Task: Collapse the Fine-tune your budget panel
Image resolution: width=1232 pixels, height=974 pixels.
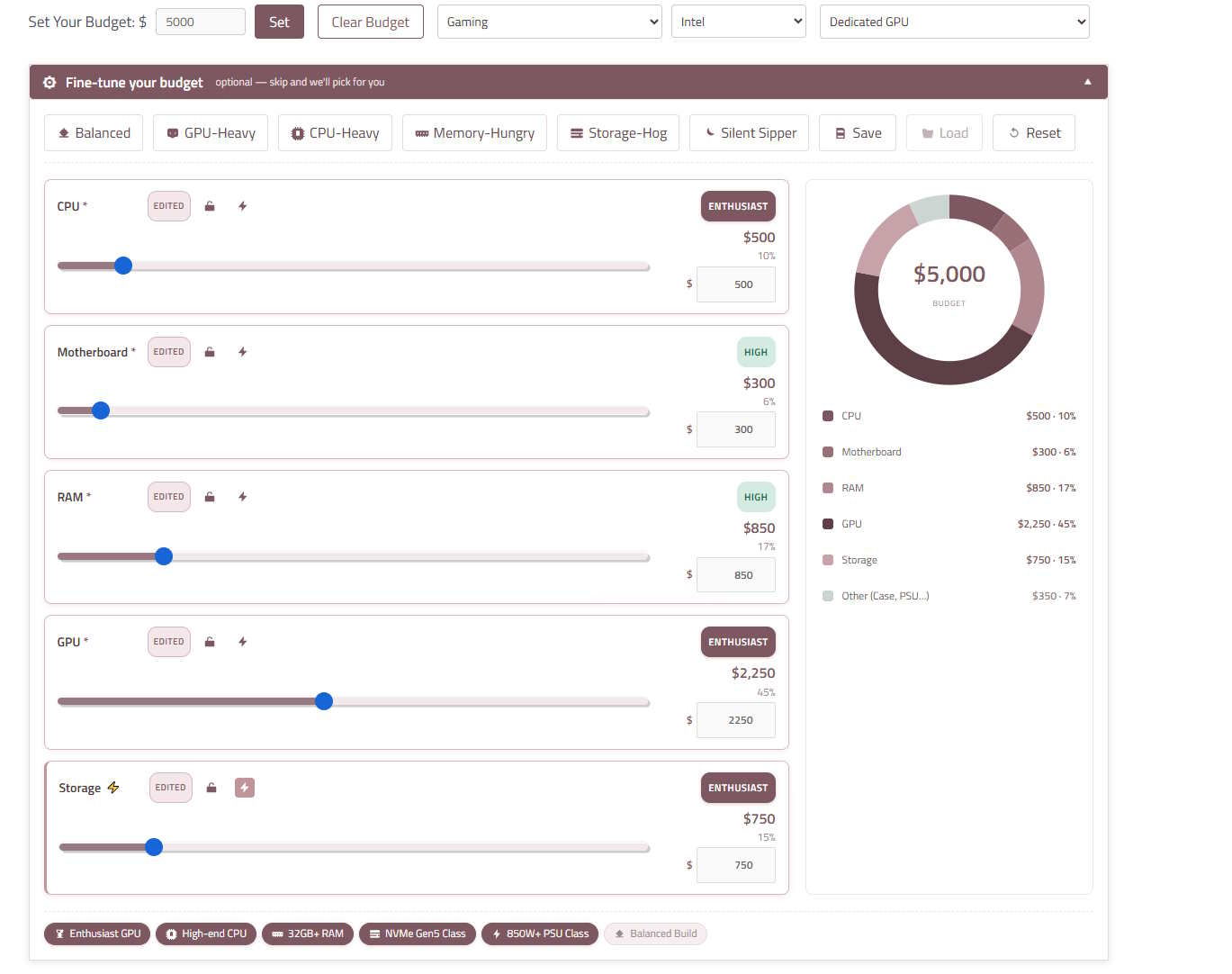Action: point(1088,82)
